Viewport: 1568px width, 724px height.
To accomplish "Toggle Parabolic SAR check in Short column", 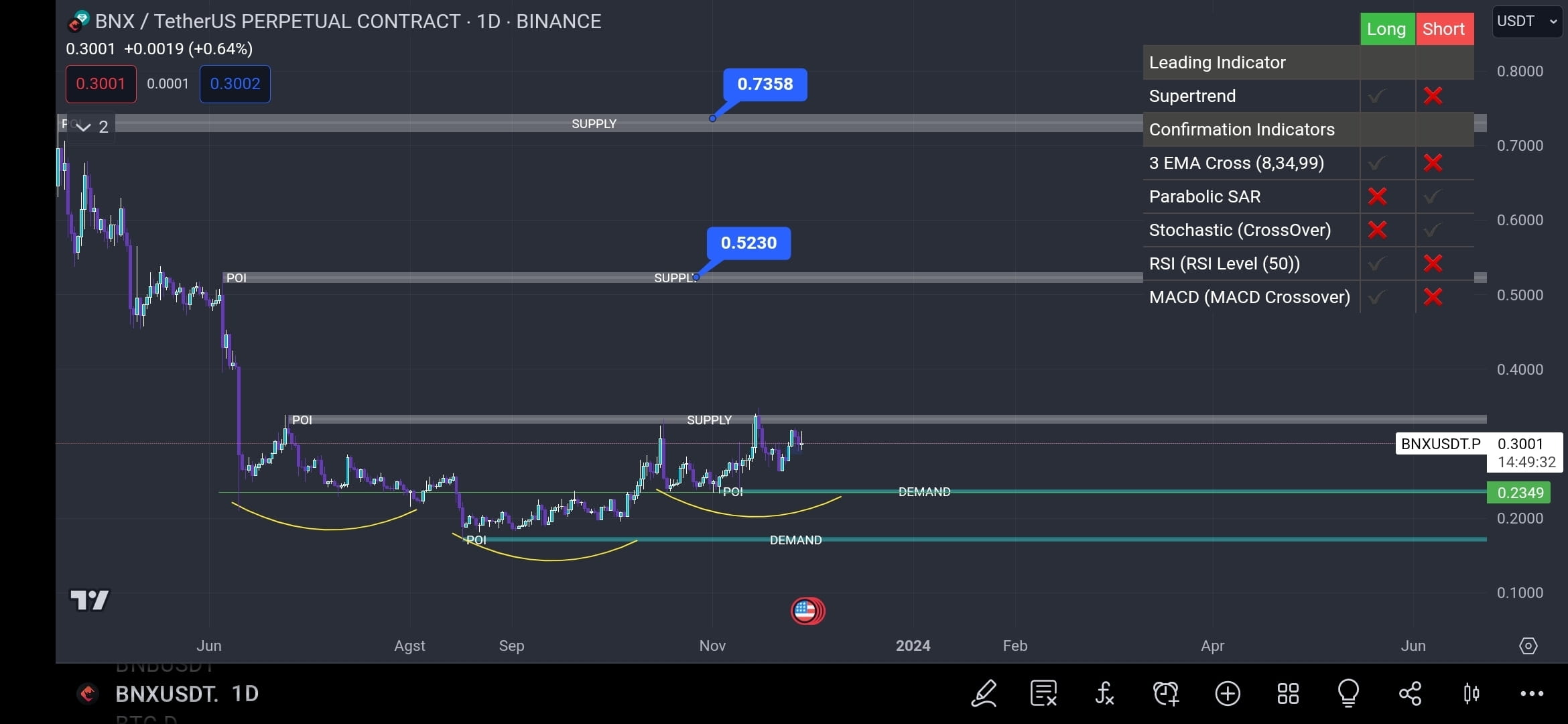I will click(1433, 196).
